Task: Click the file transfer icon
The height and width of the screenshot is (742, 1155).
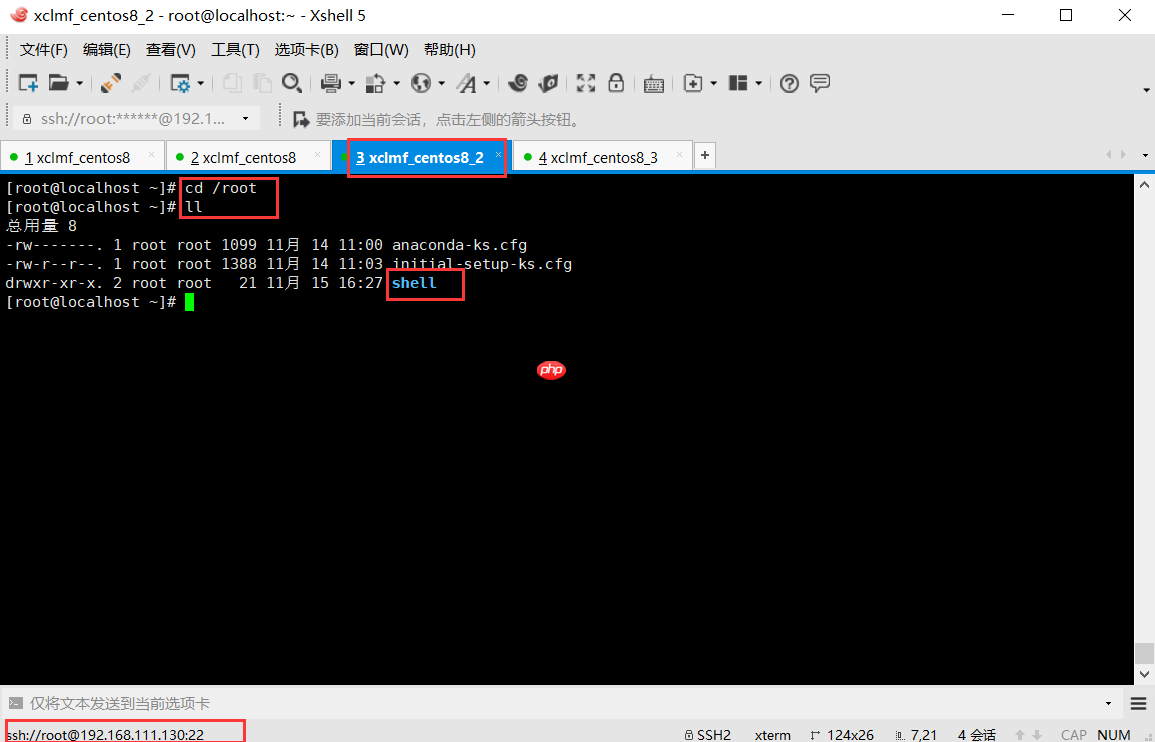Action: [x=376, y=83]
